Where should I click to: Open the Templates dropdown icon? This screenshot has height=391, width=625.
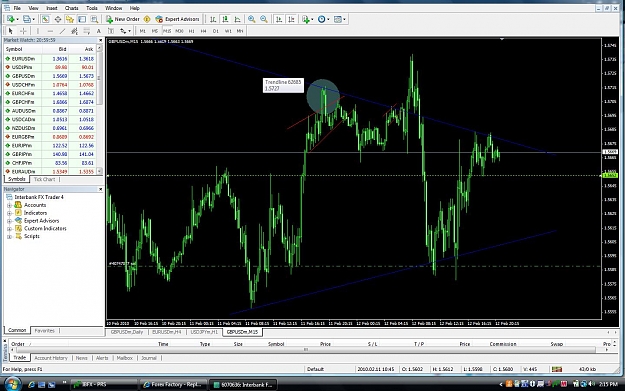[x=339, y=19]
